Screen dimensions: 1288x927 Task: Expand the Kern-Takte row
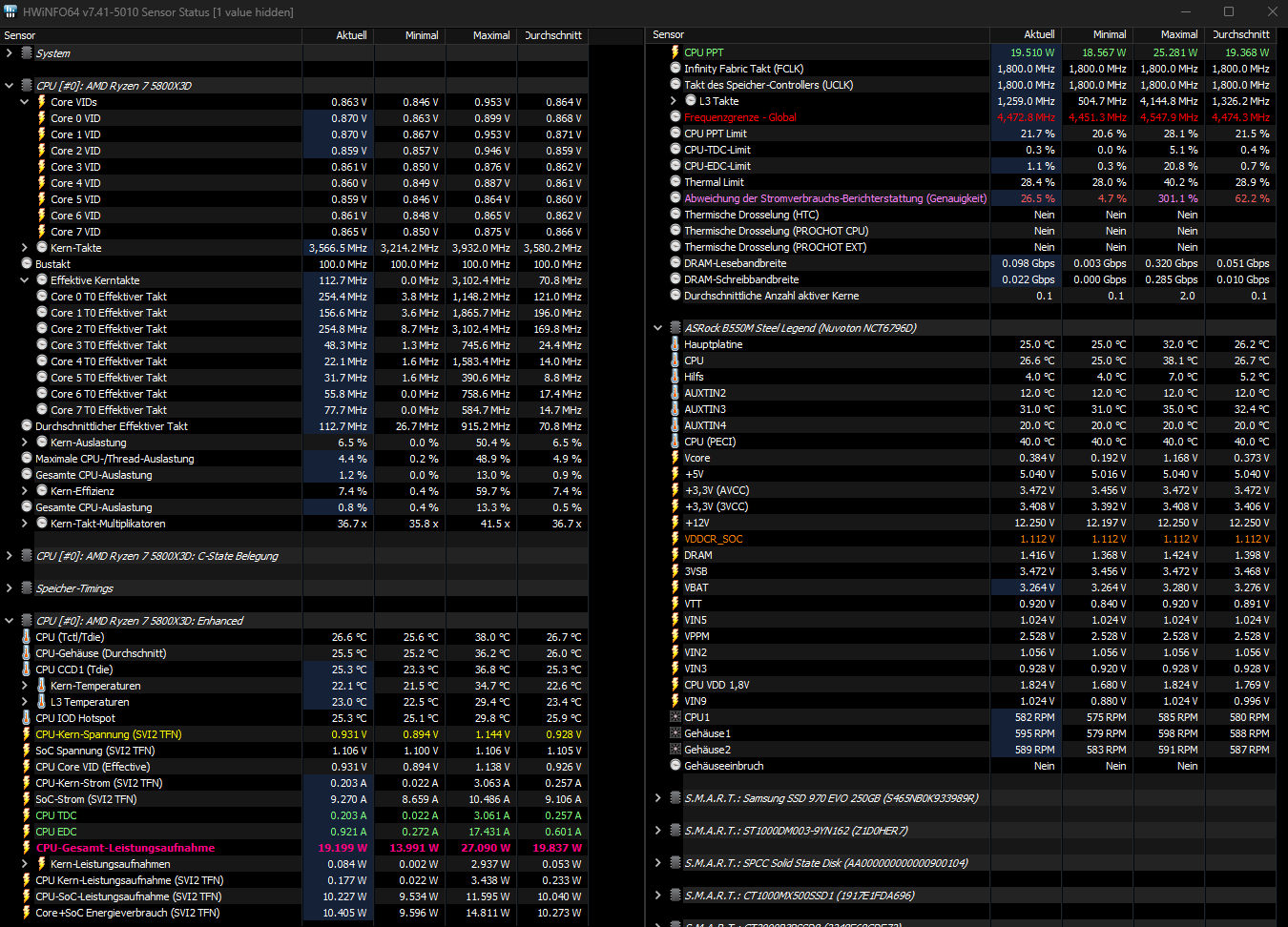click(25, 248)
